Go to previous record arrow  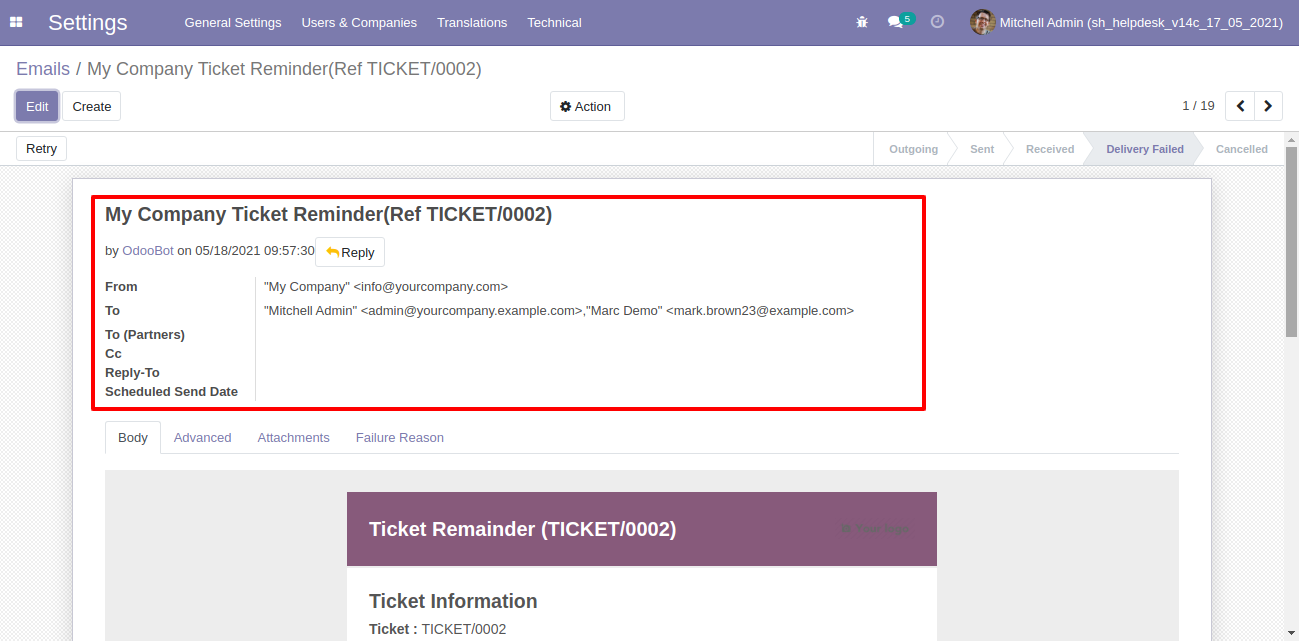coord(1240,106)
